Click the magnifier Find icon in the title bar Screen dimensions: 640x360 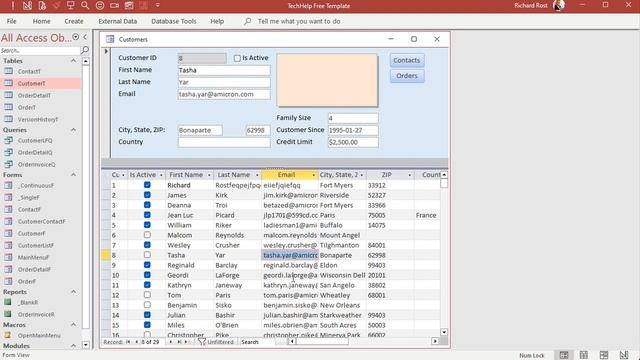(x=85, y=5)
